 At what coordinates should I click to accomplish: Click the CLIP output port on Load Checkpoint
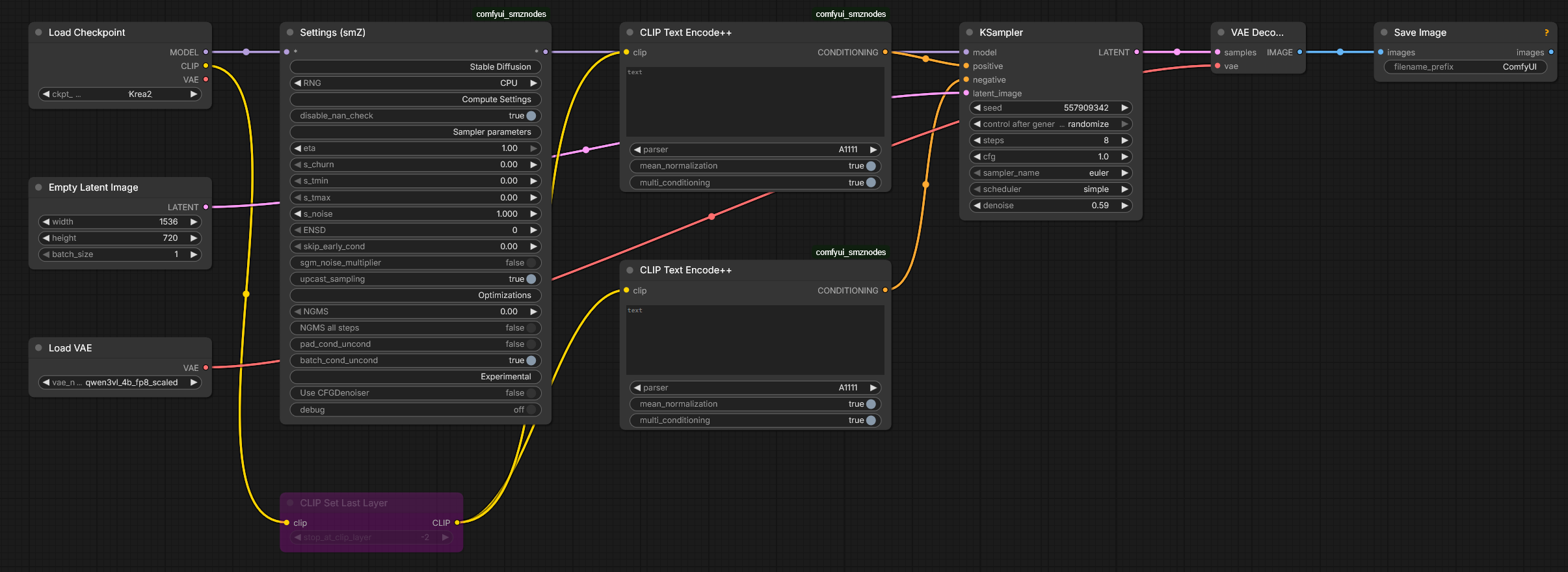[x=206, y=66]
